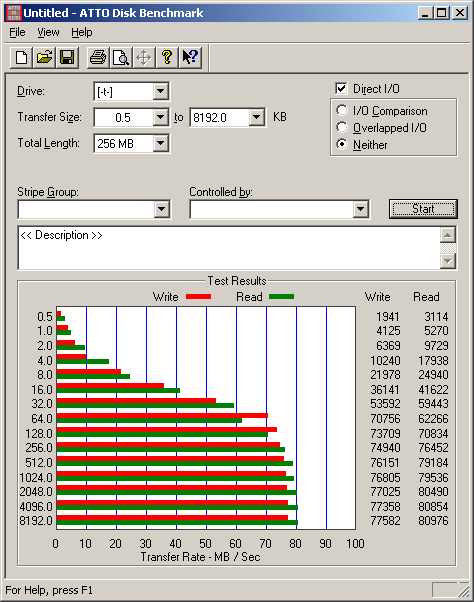Close the ATTO Disk Benchmark window
The width and height of the screenshot is (474, 602).
click(460, 13)
